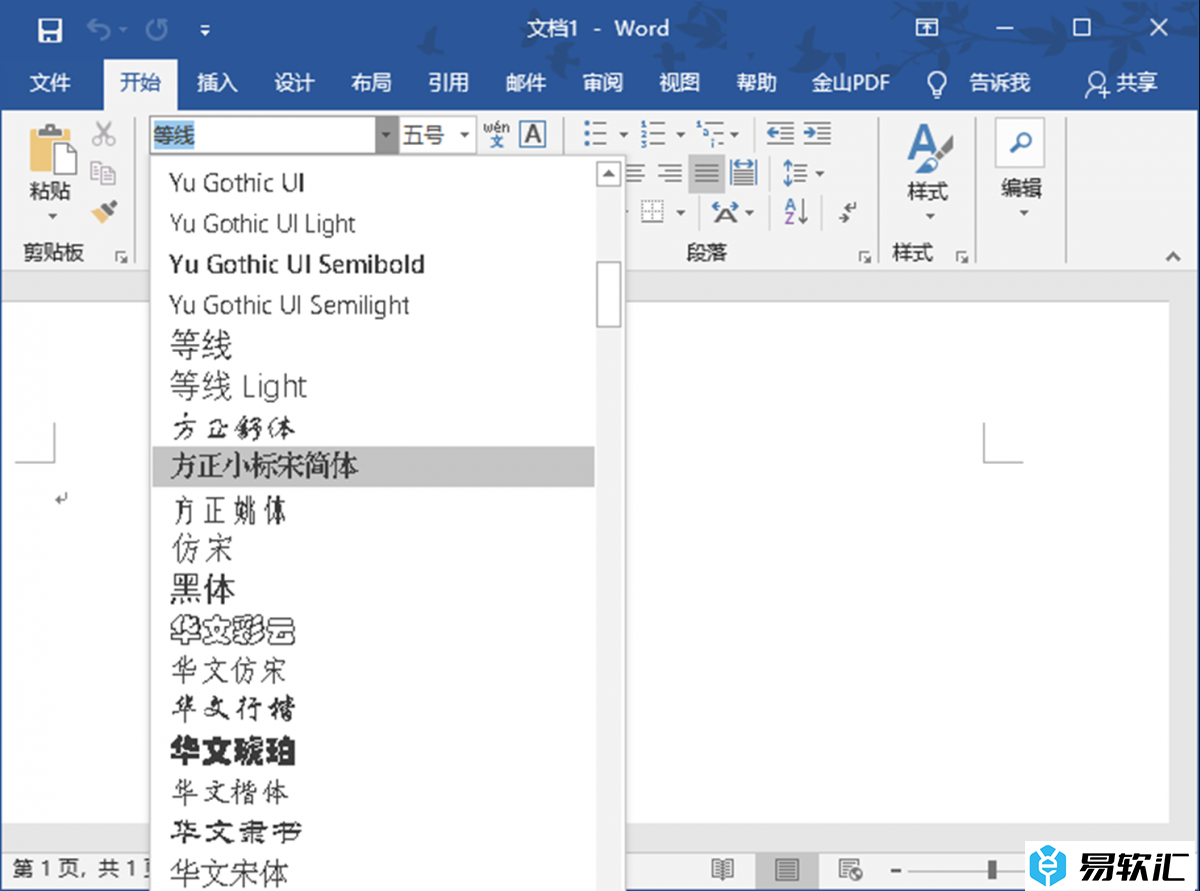Open the Styles gallery icon
This screenshot has width=1200, height=891.
coord(929,150)
